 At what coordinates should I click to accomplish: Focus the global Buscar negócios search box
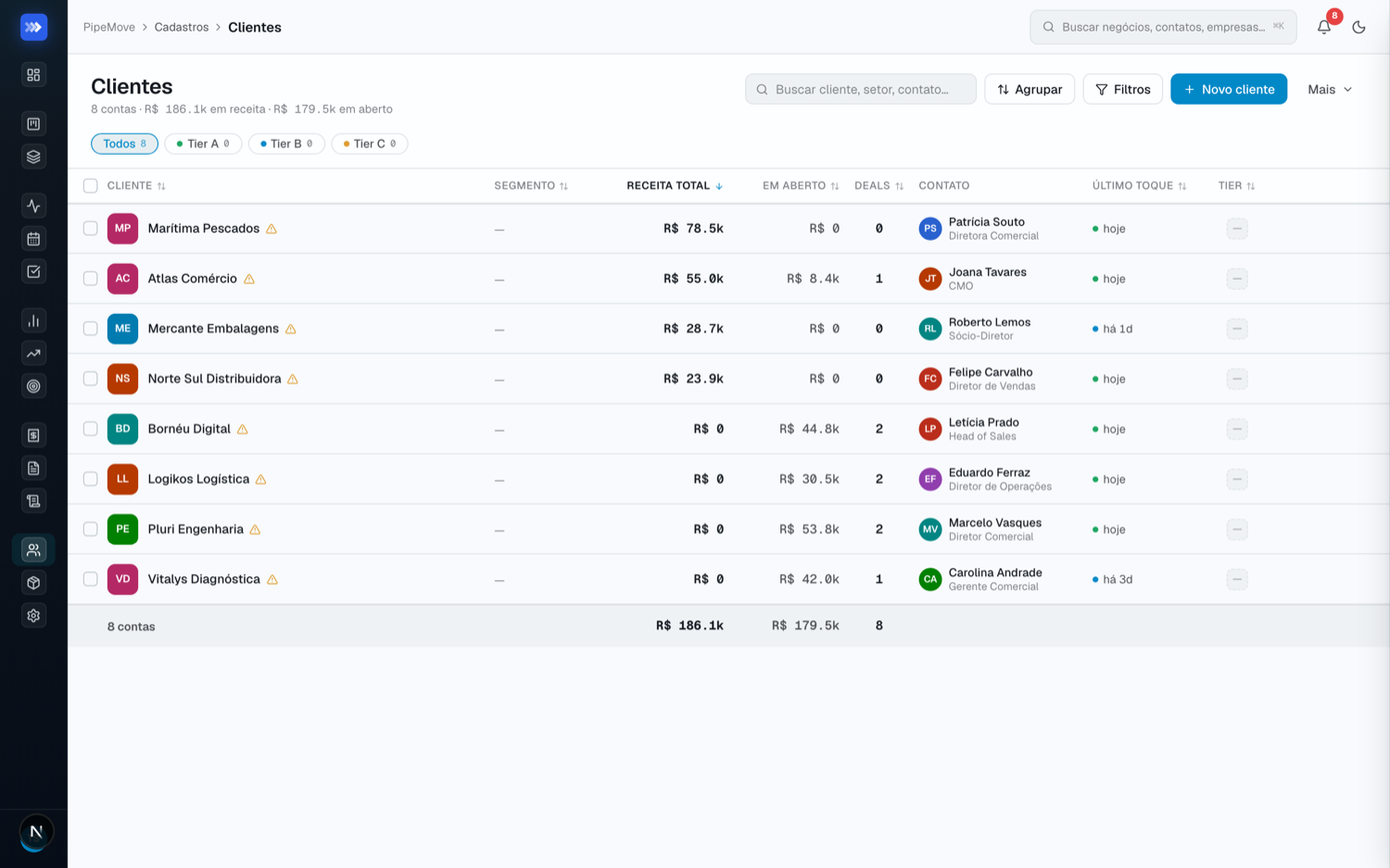coord(1163,27)
